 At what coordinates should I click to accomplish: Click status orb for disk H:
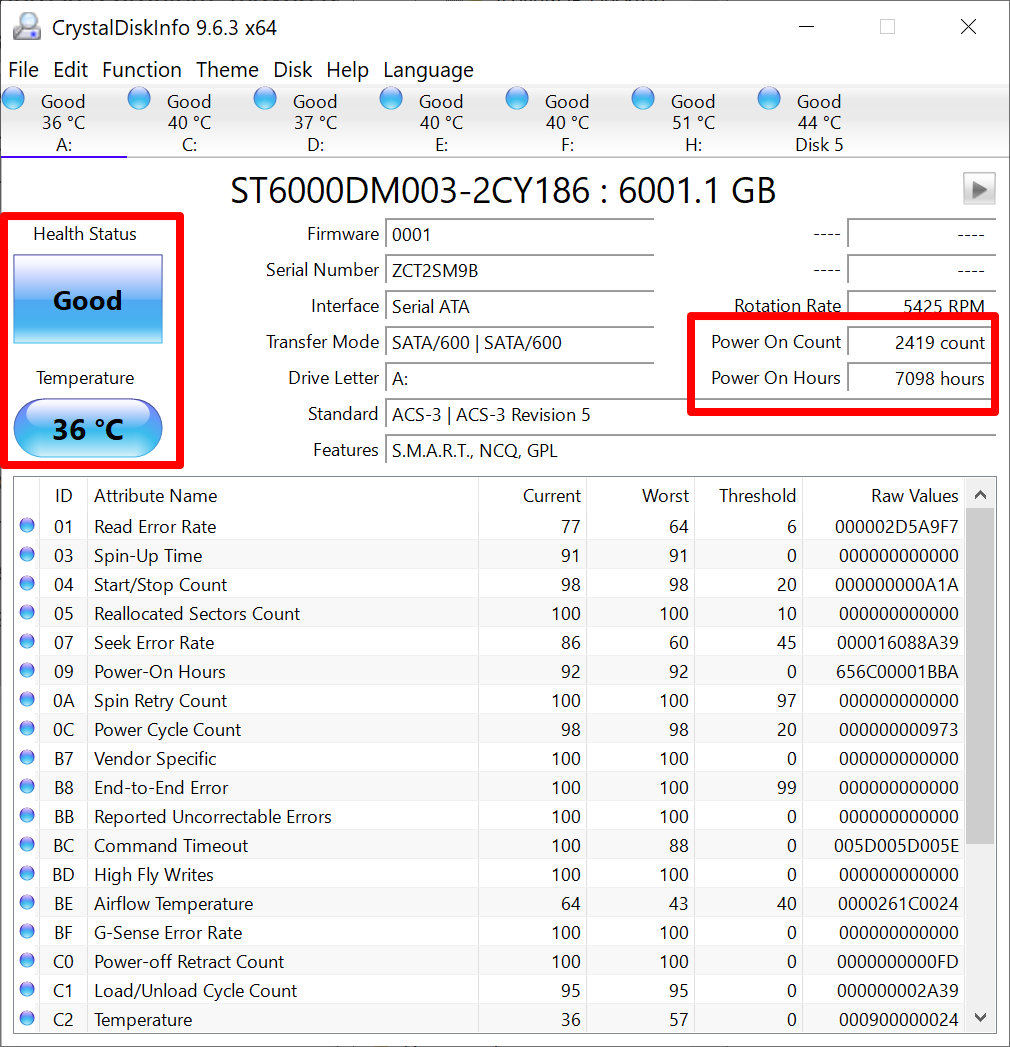coord(643,98)
